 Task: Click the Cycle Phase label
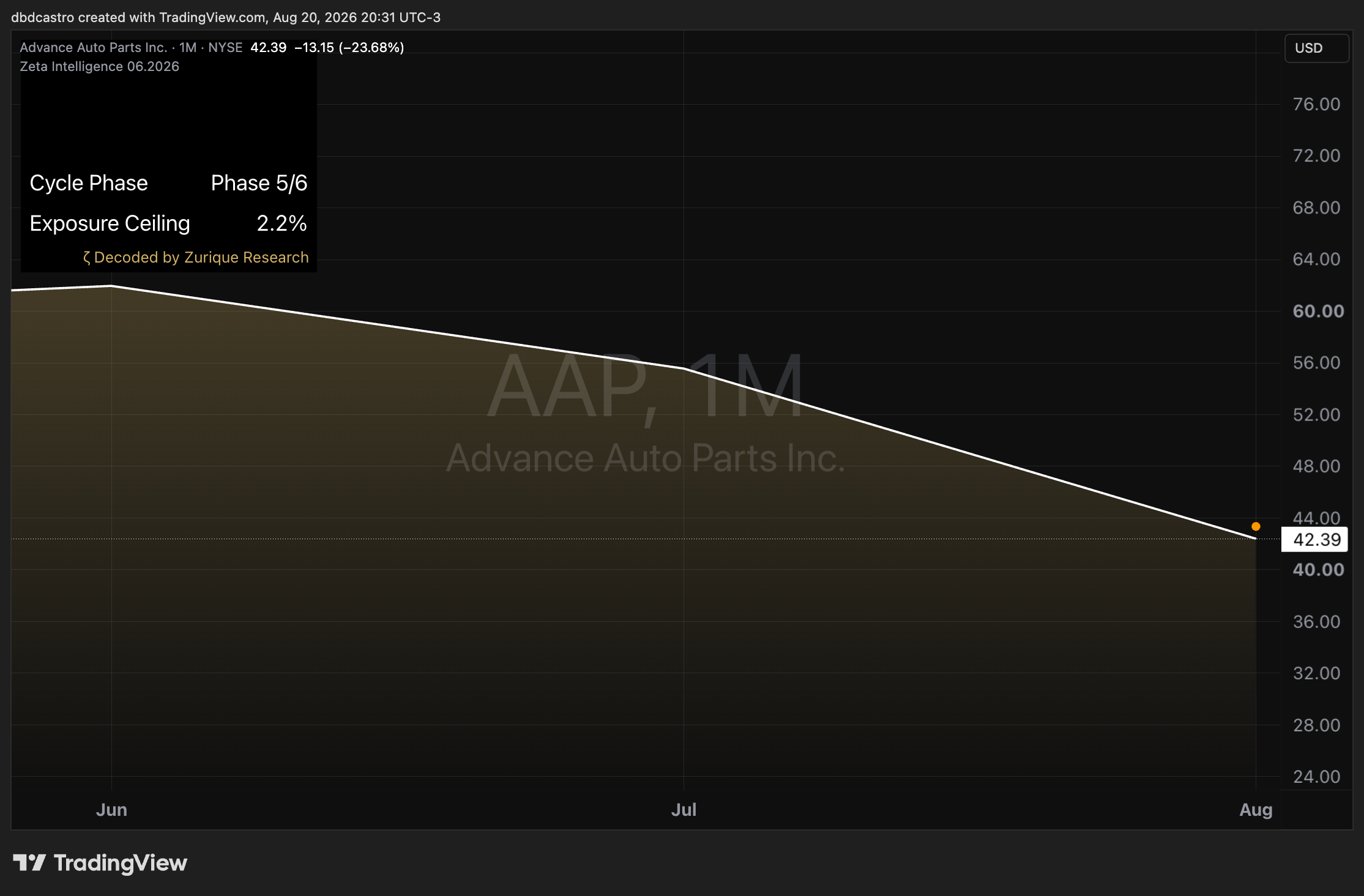[89, 183]
